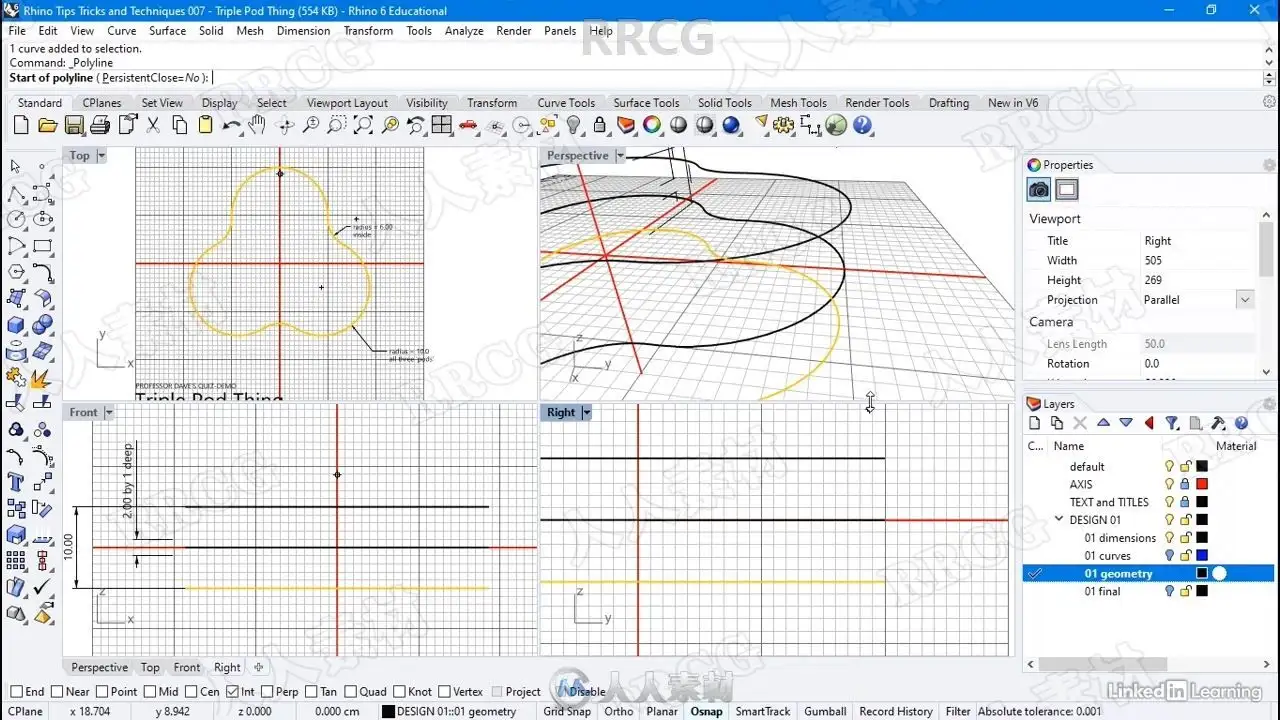Click the Open file folder icon
Viewport: 1280px width, 720px height.
click(47, 125)
